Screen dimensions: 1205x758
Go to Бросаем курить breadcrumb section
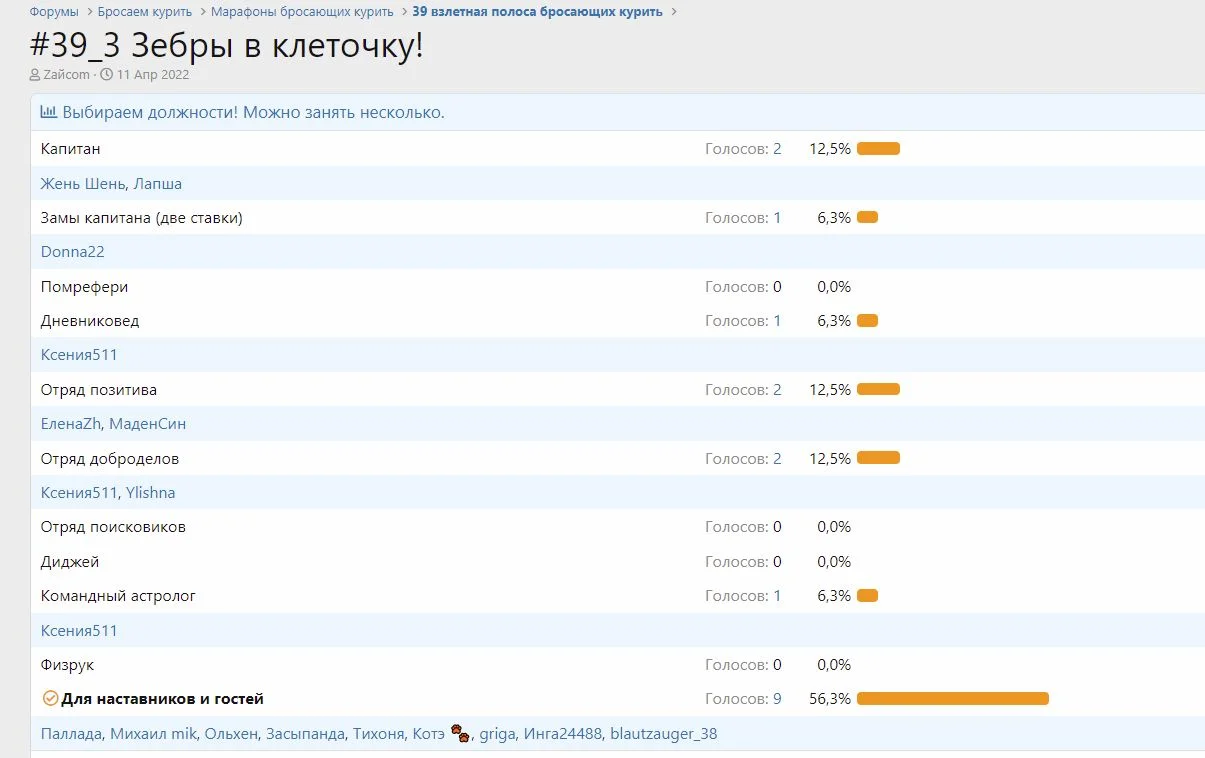tap(145, 12)
